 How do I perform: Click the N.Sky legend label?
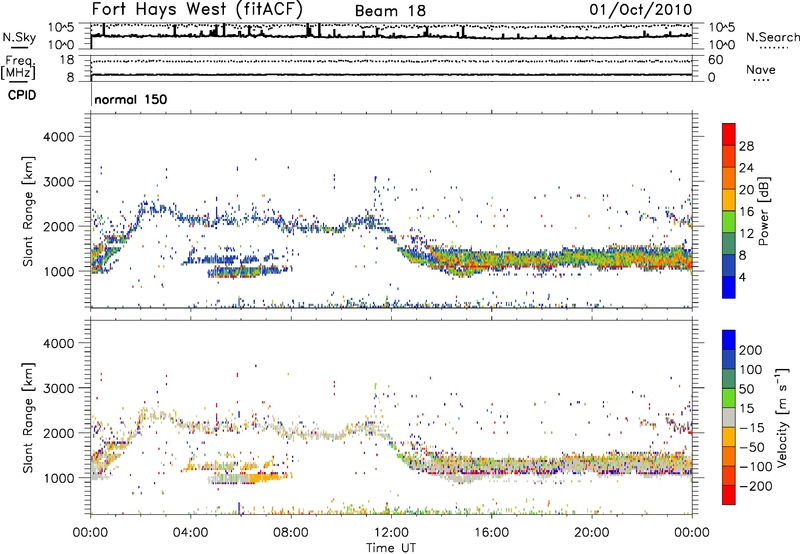[19, 37]
